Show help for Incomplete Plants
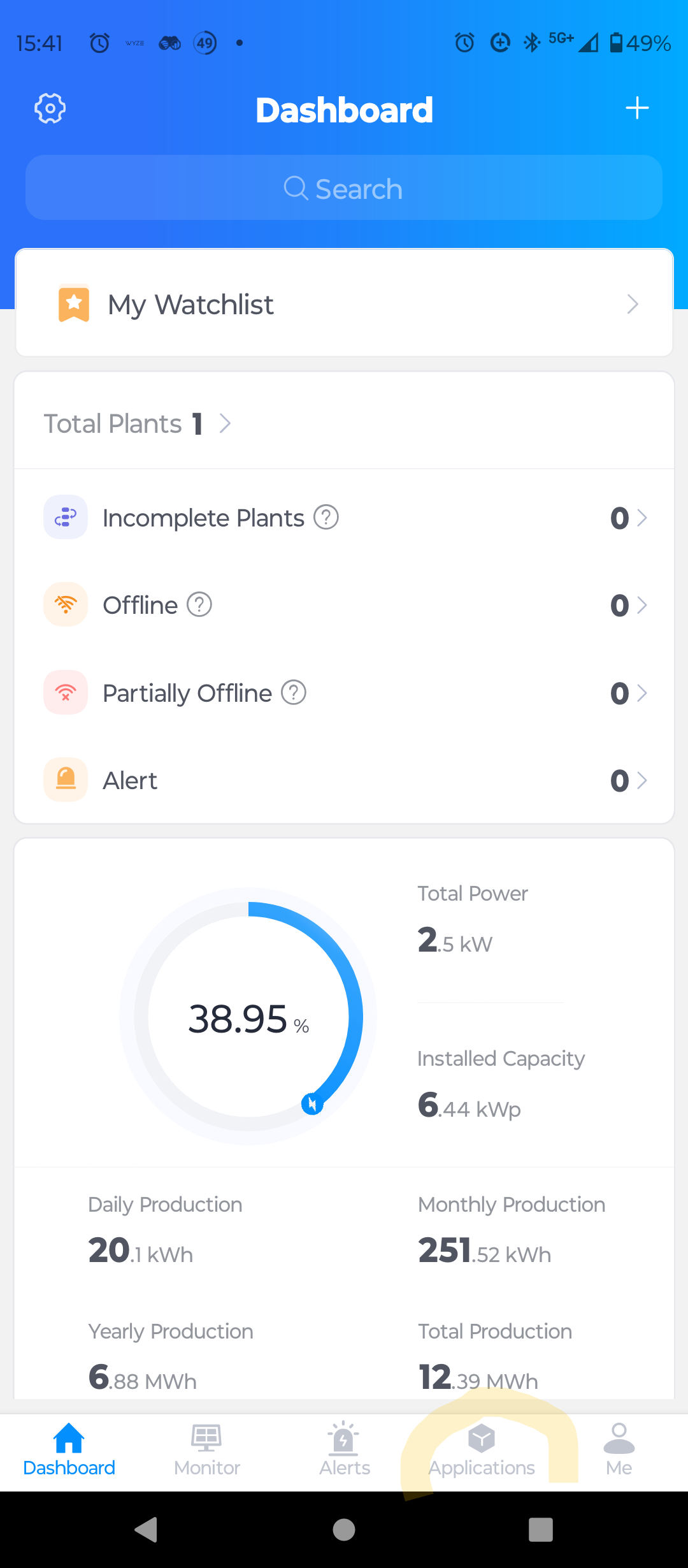This screenshot has width=688, height=1568. tap(326, 517)
